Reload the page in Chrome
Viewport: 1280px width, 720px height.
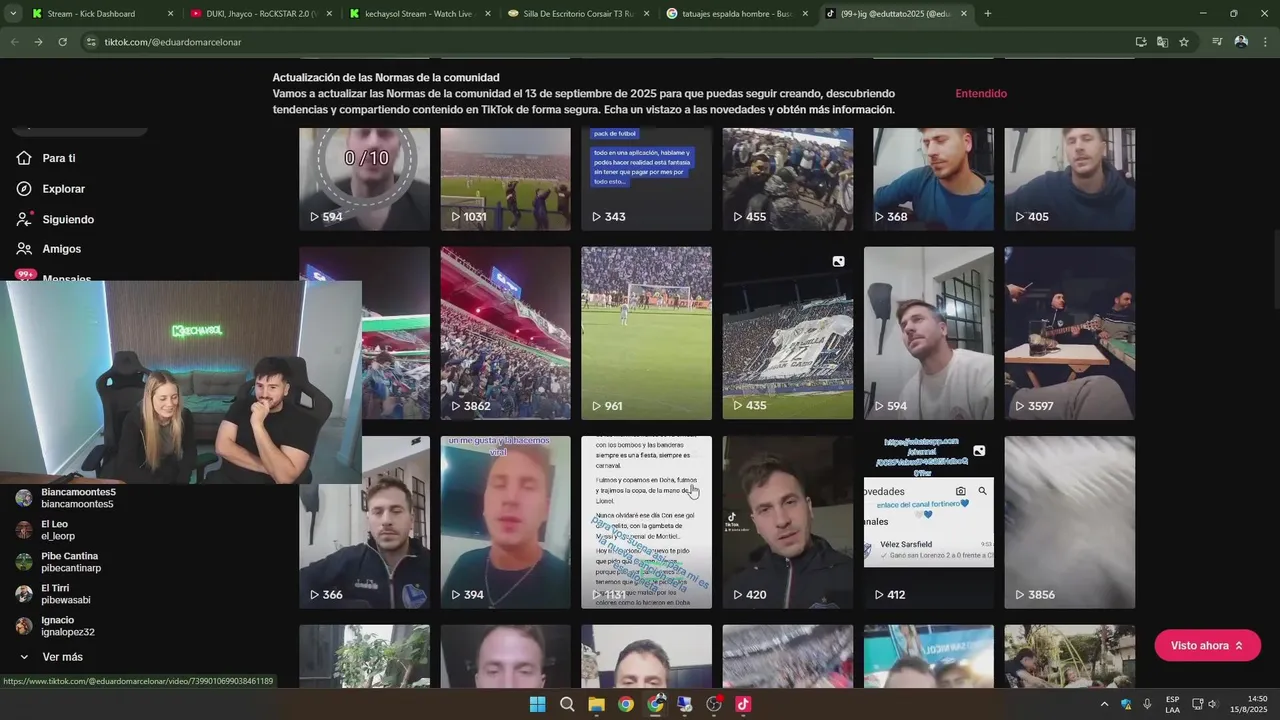pos(62,42)
